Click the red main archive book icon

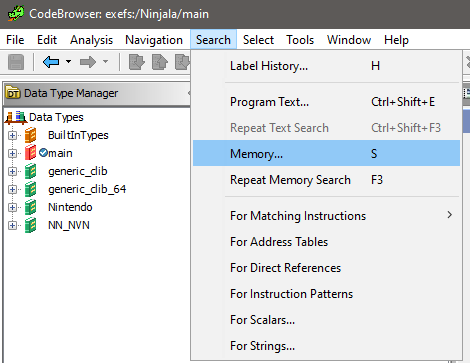(31, 153)
